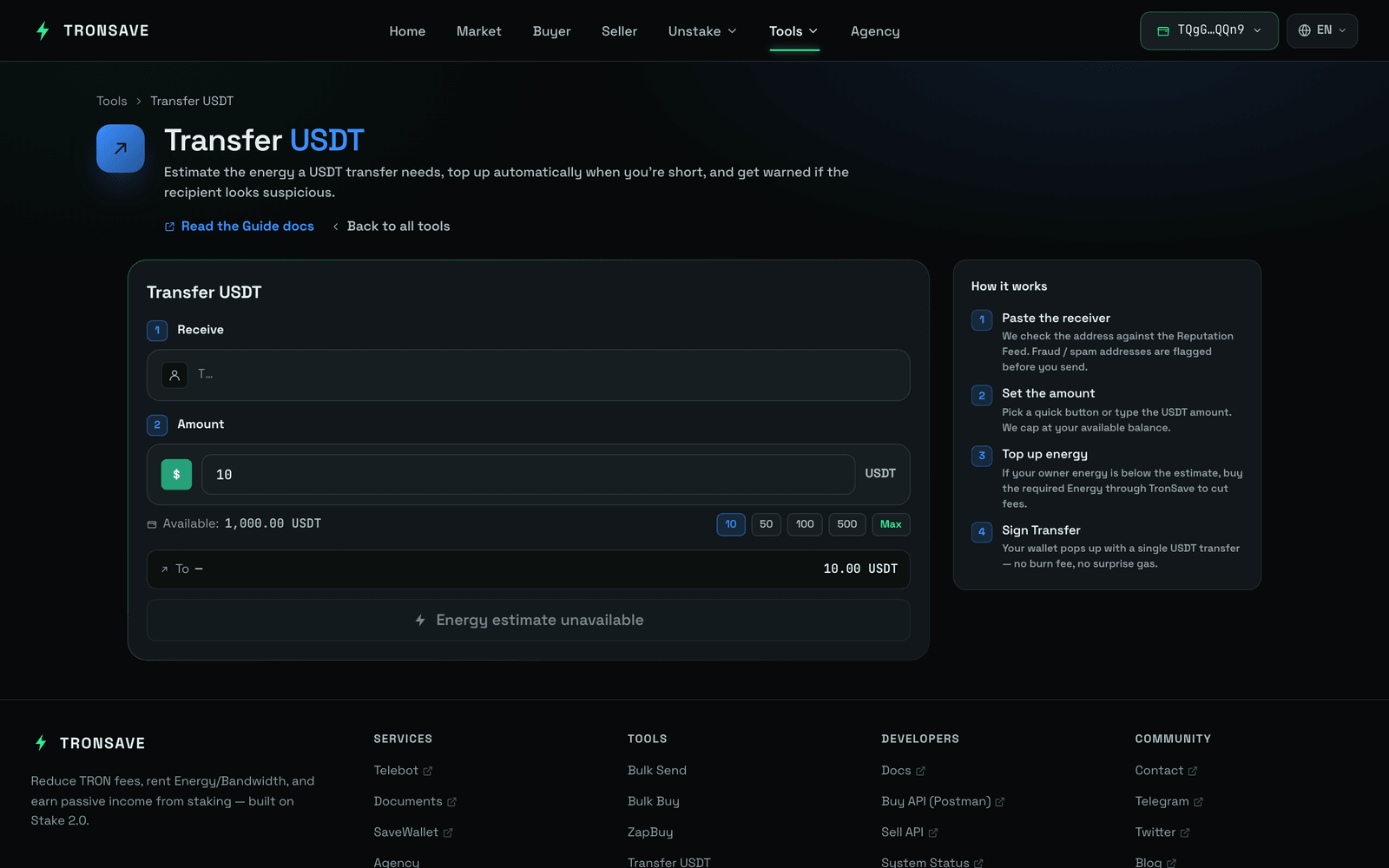Select the 500 USDT quick amount
The image size is (1389, 868).
847,524
